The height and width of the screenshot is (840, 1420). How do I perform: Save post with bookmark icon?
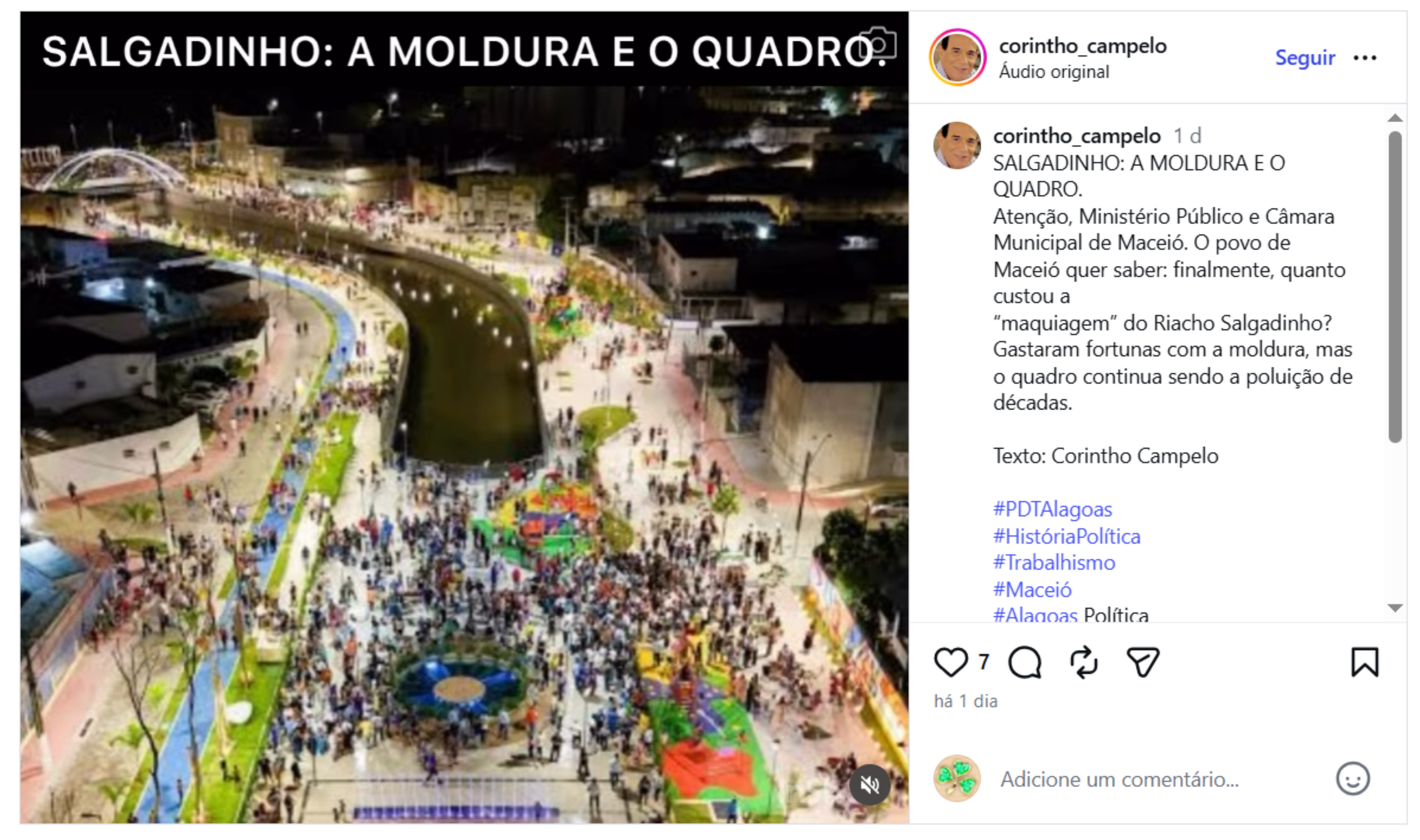[1365, 662]
